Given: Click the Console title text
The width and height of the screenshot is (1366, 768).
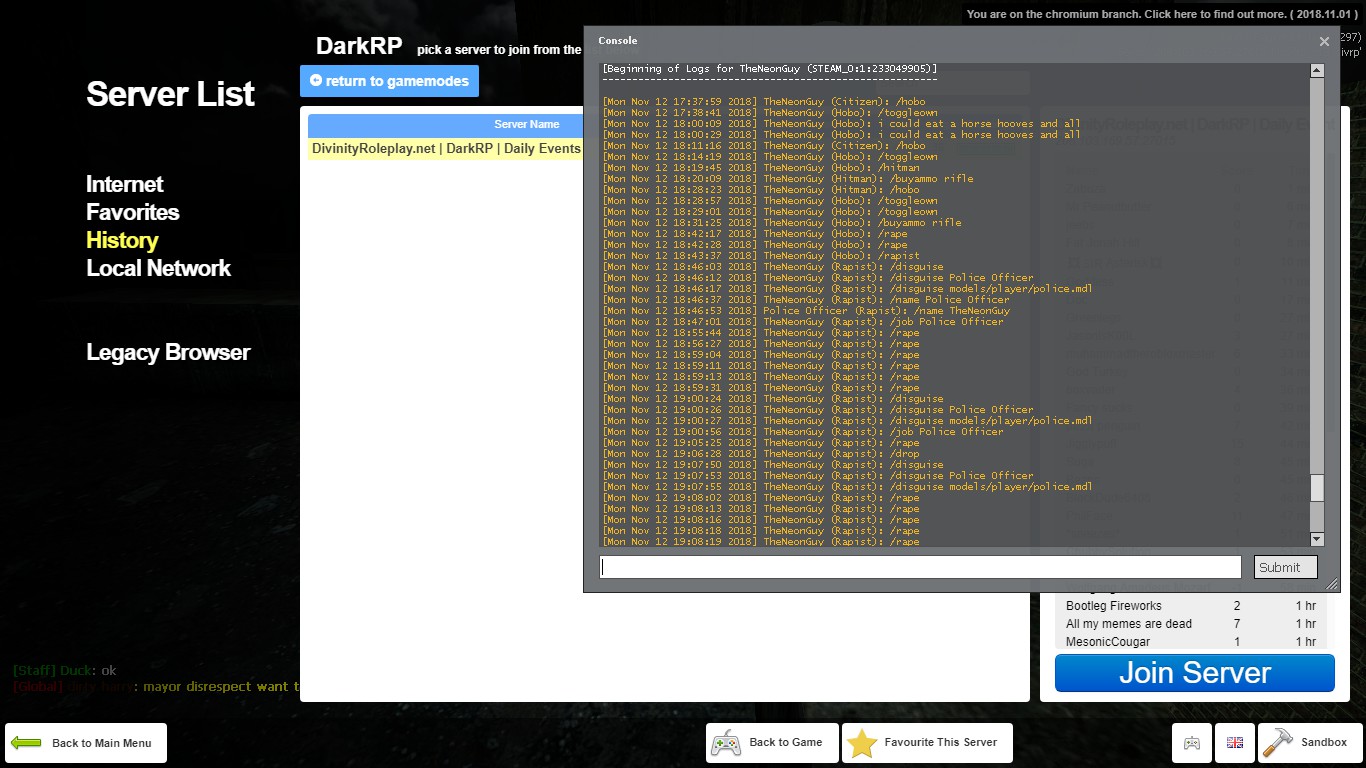Looking at the screenshot, I should pos(618,41).
